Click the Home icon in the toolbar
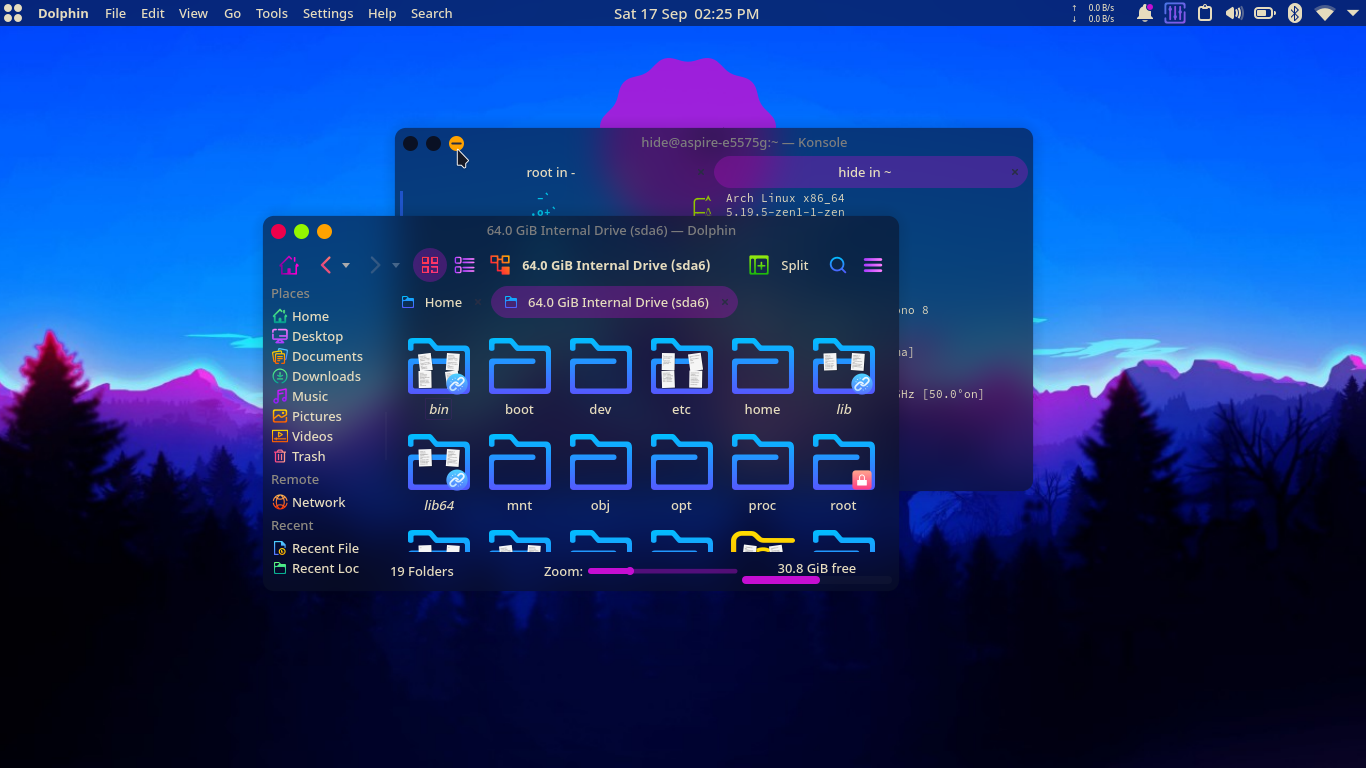Screen dimensions: 1366x768 [x=289, y=265]
